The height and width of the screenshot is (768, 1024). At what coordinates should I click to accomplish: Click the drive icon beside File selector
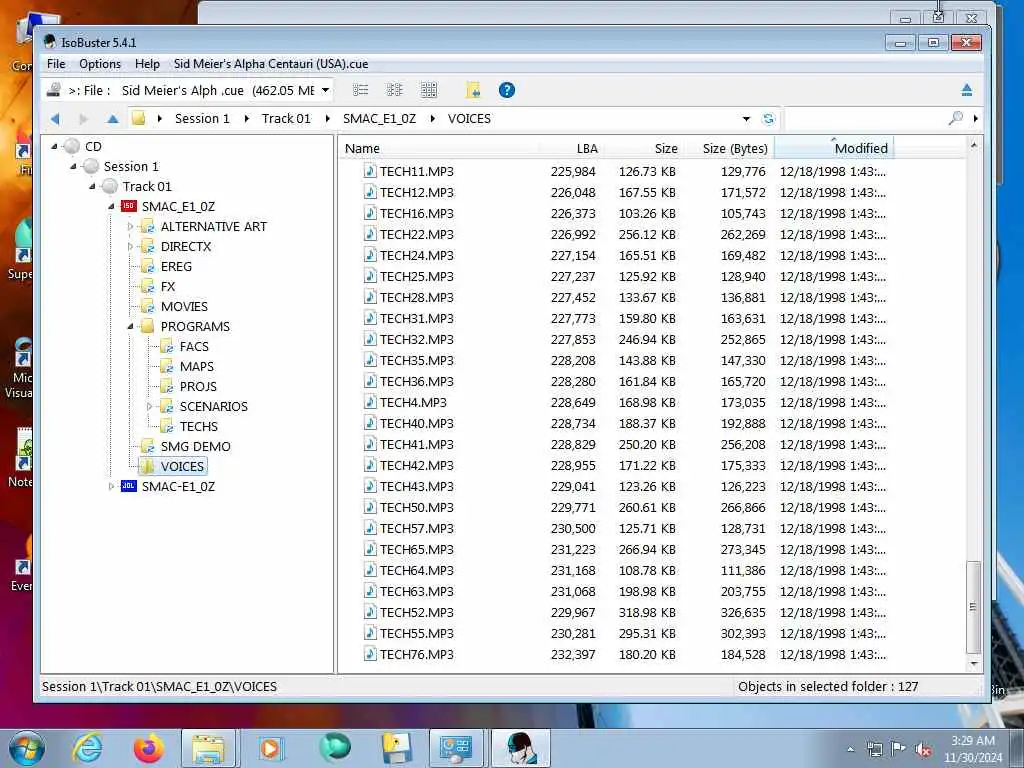tap(54, 90)
